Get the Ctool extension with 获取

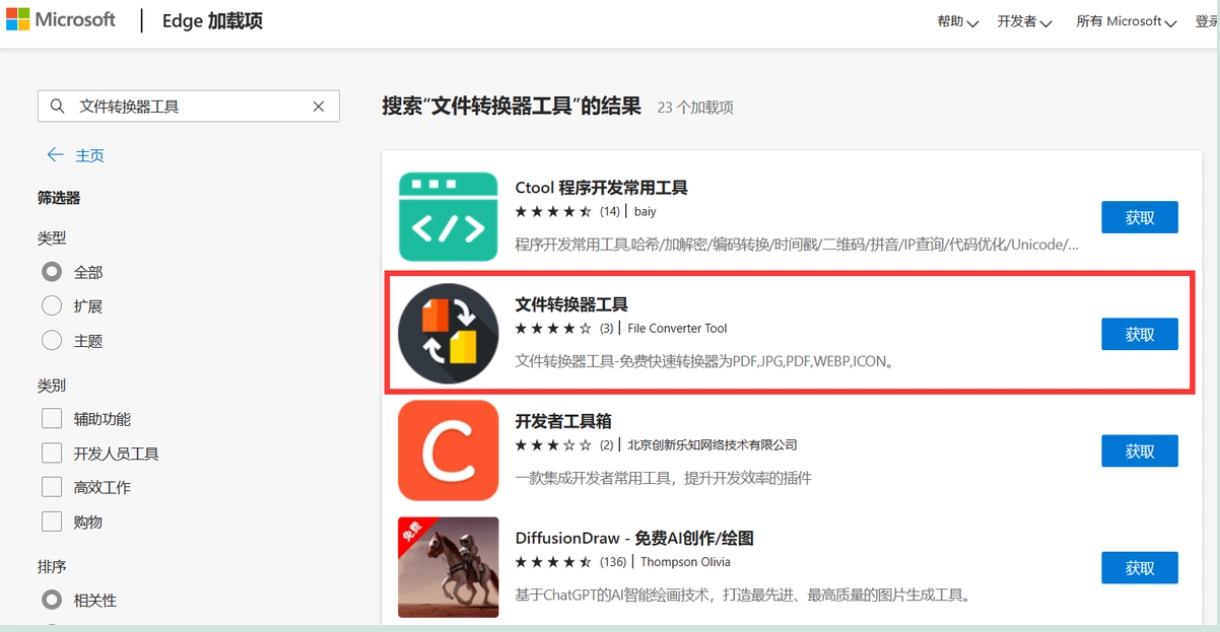pyautogui.click(x=1140, y=217)
